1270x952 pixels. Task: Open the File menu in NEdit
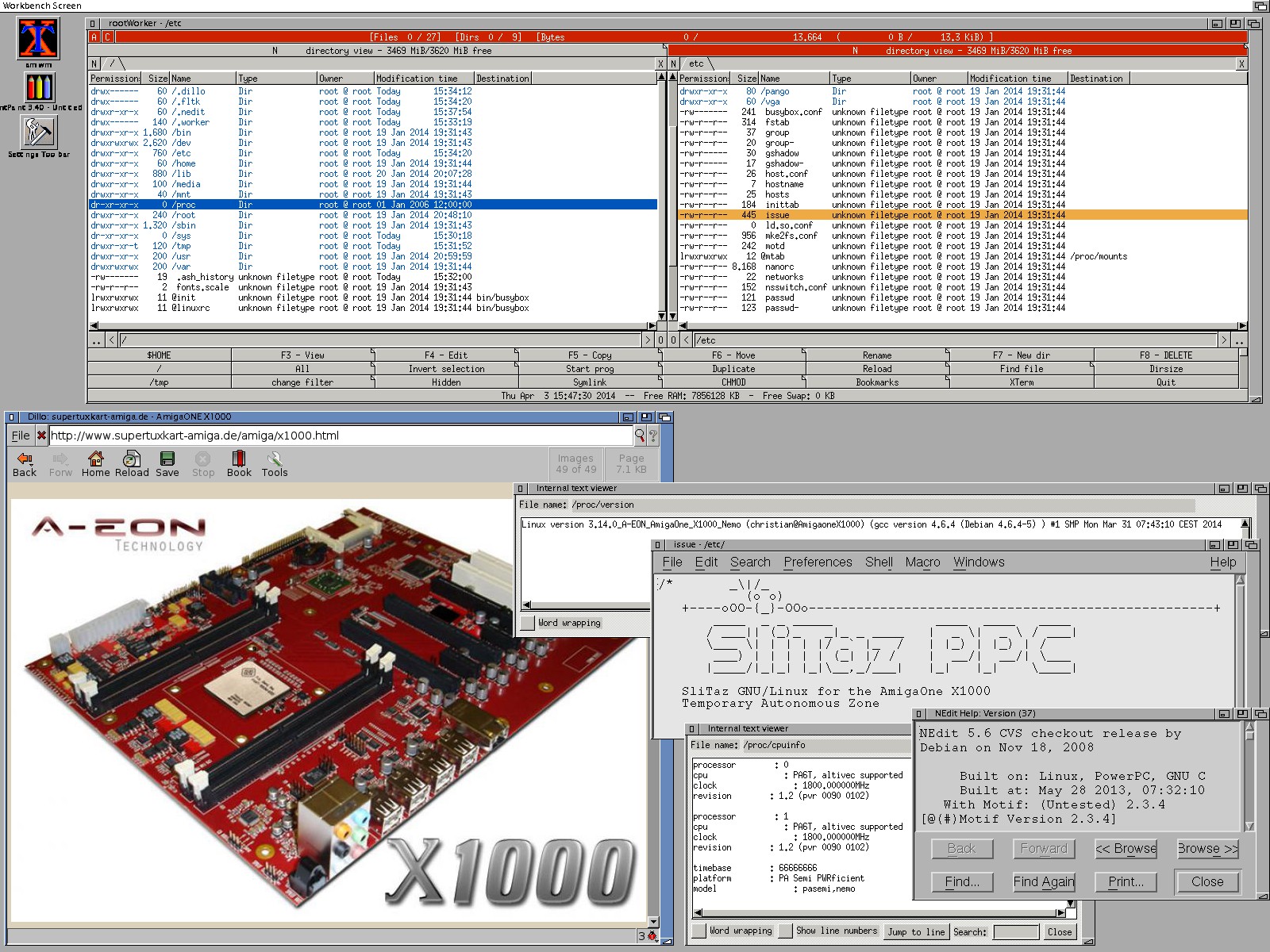[672, 562]
